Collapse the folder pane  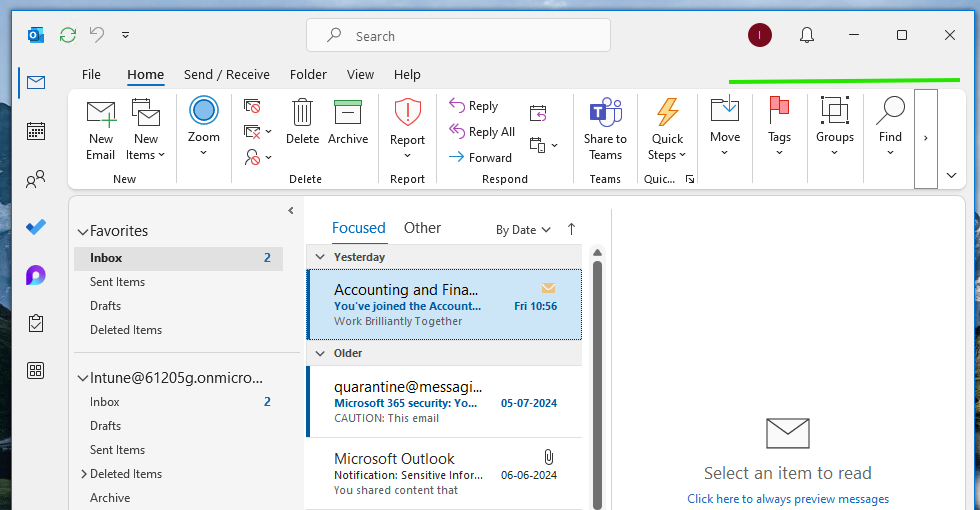click(291, 211)
